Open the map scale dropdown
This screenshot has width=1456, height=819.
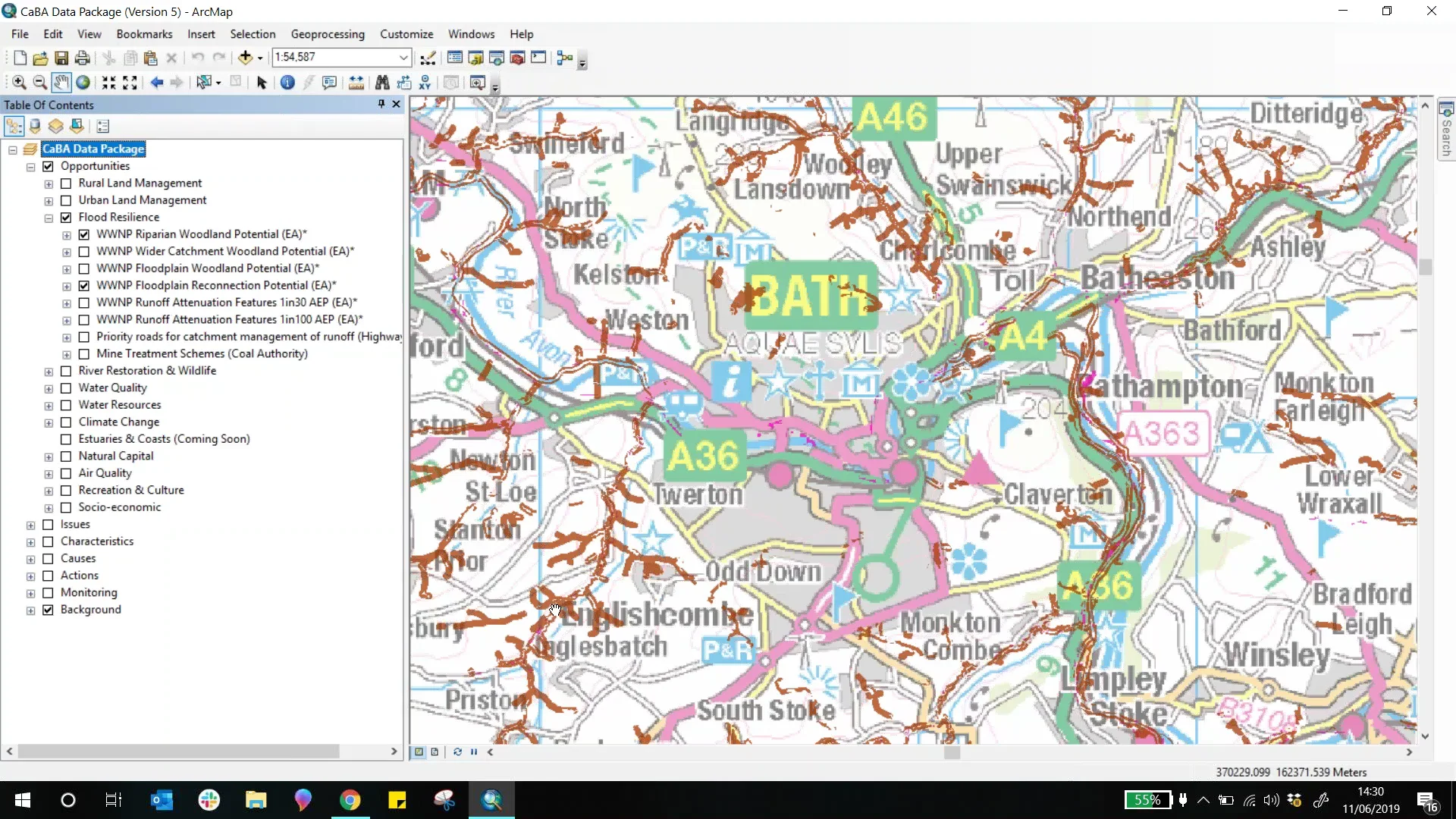(x=403, y=58)
